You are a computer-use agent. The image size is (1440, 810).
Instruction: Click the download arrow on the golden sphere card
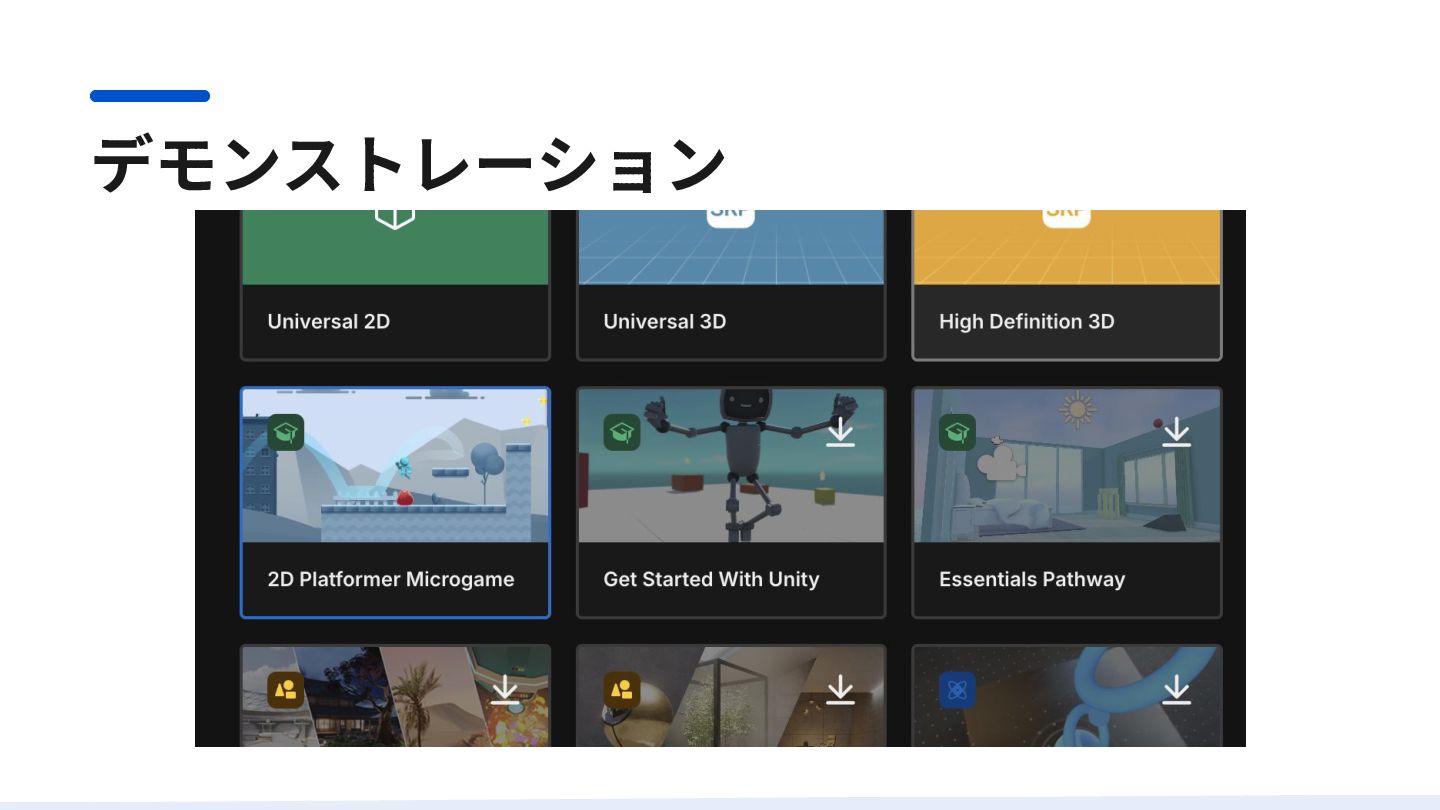pos(841,690)
